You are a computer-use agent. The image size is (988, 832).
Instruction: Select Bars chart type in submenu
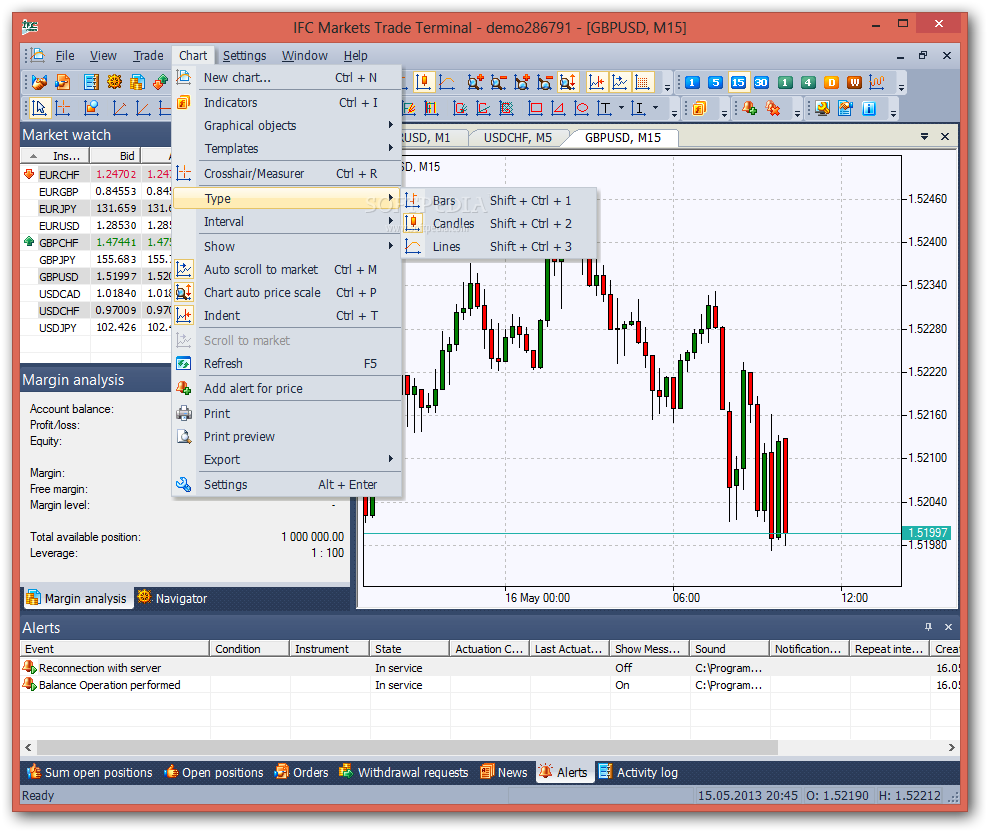coord(500,200)
